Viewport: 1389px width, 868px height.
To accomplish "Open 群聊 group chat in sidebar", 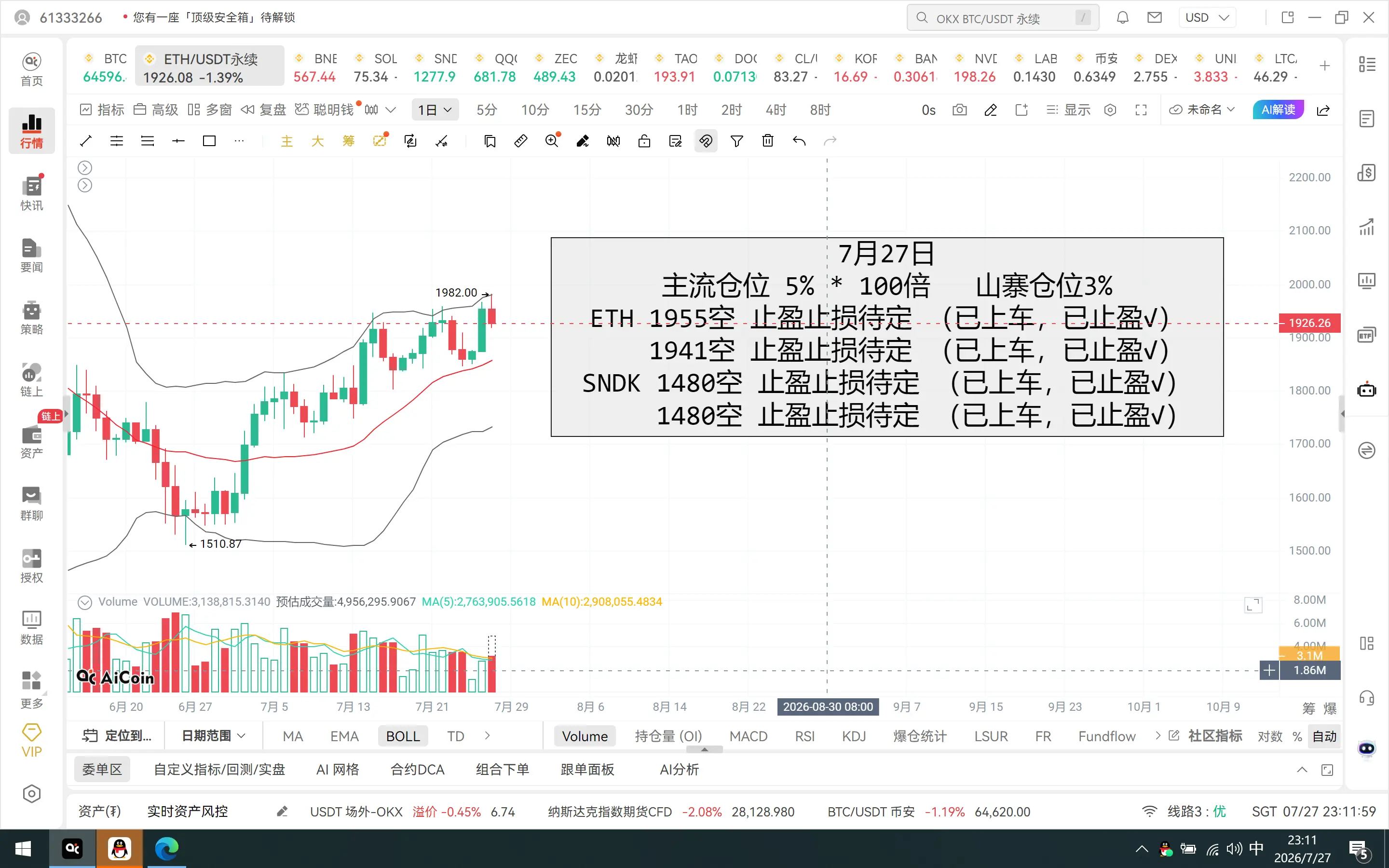I will [31, 503].
